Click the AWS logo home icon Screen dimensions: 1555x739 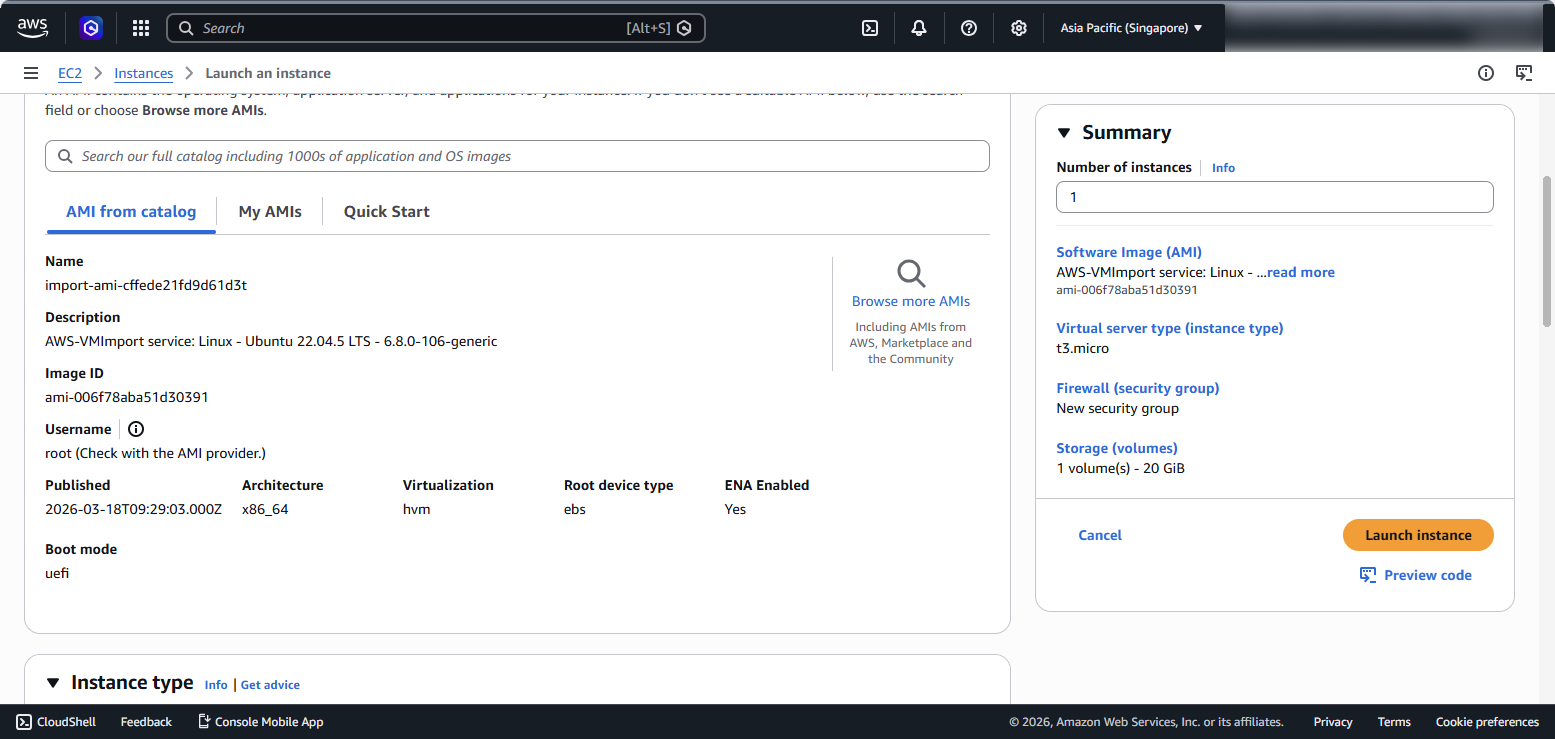(33, 28)
